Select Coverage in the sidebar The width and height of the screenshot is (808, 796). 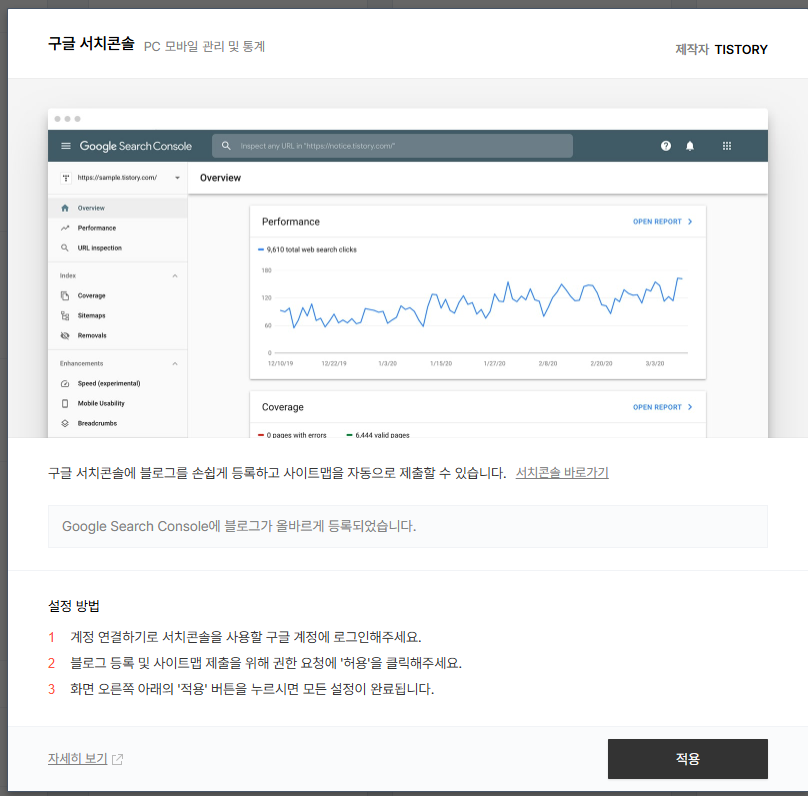(117, 296)
